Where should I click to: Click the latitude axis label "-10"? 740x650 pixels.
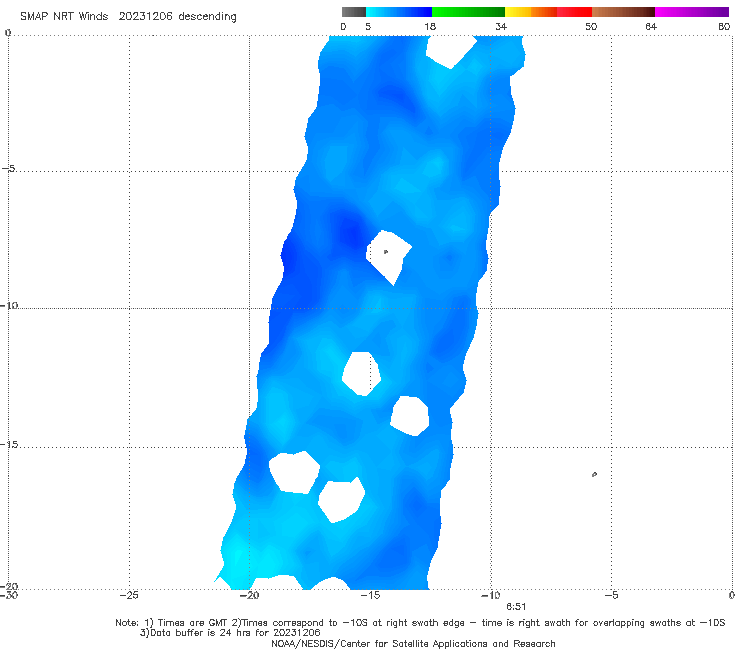click(9, 305)
